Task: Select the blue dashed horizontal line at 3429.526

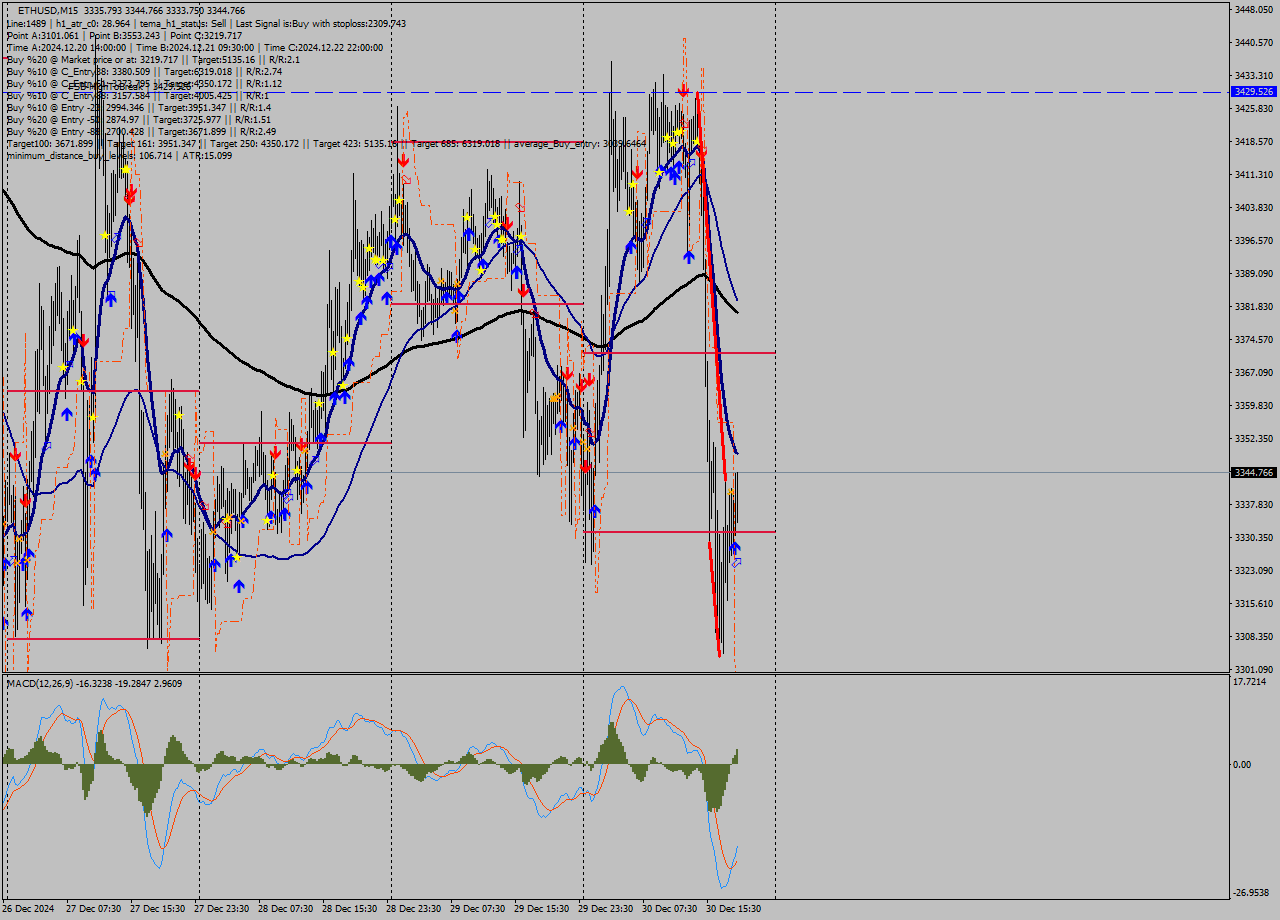Action: click(x=900, y=92)
